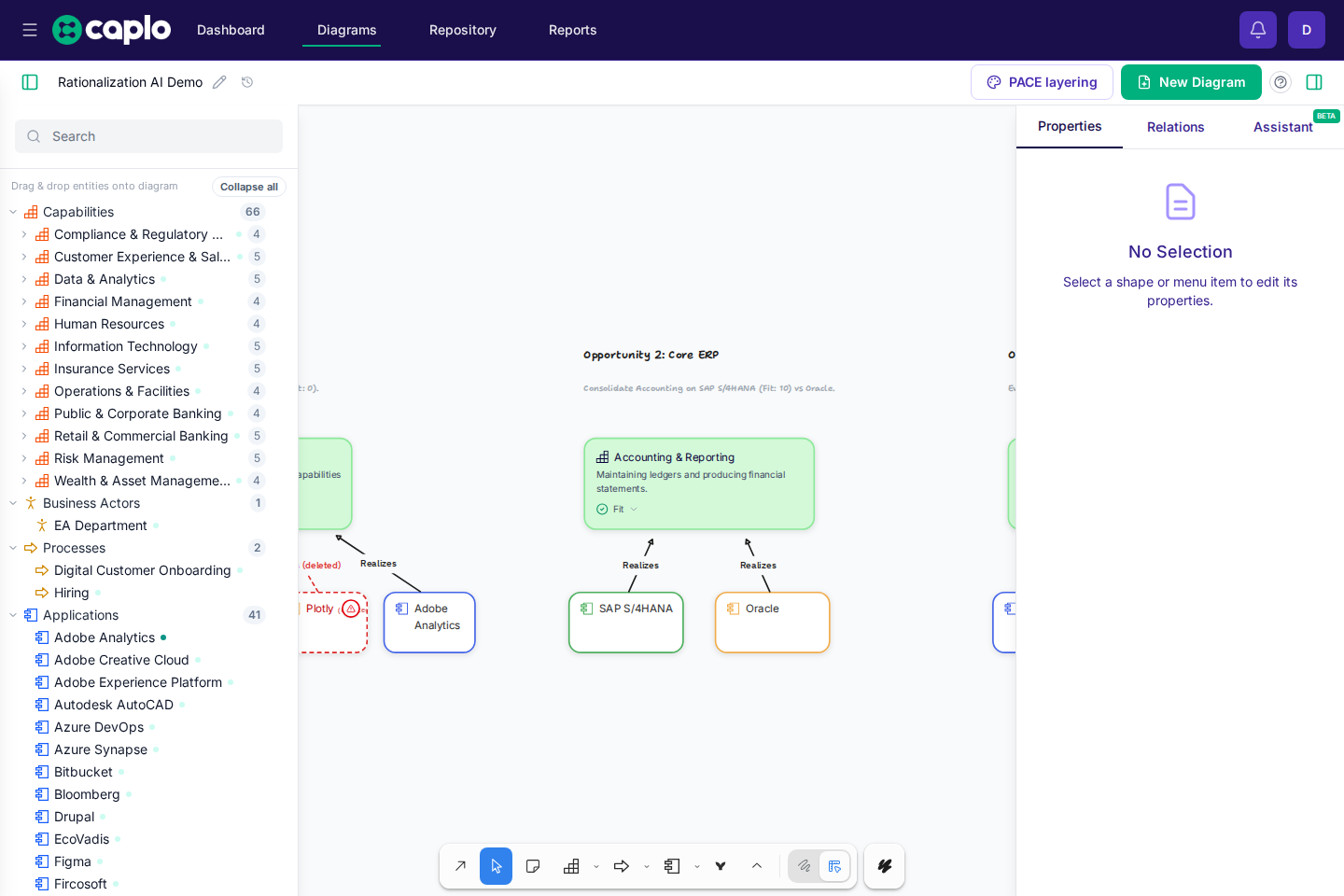Open the Diagrams nav item
Screen dimensions: 1344x896
(347, 30)
